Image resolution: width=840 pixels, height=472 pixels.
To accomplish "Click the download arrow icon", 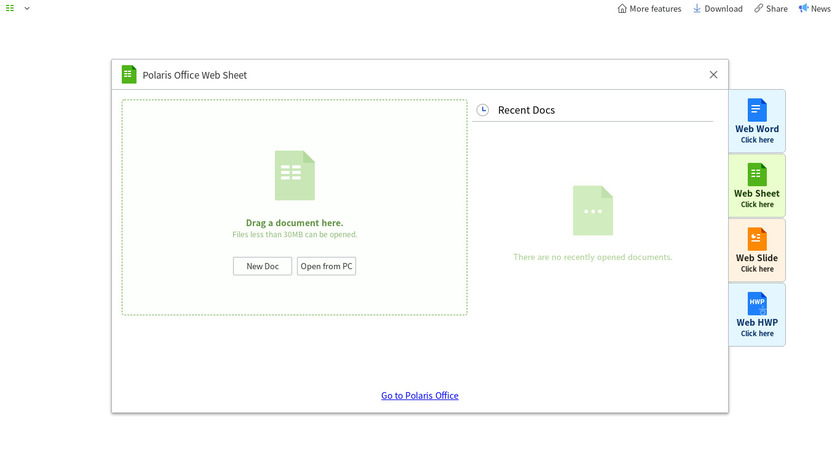I will click(697, 9).
